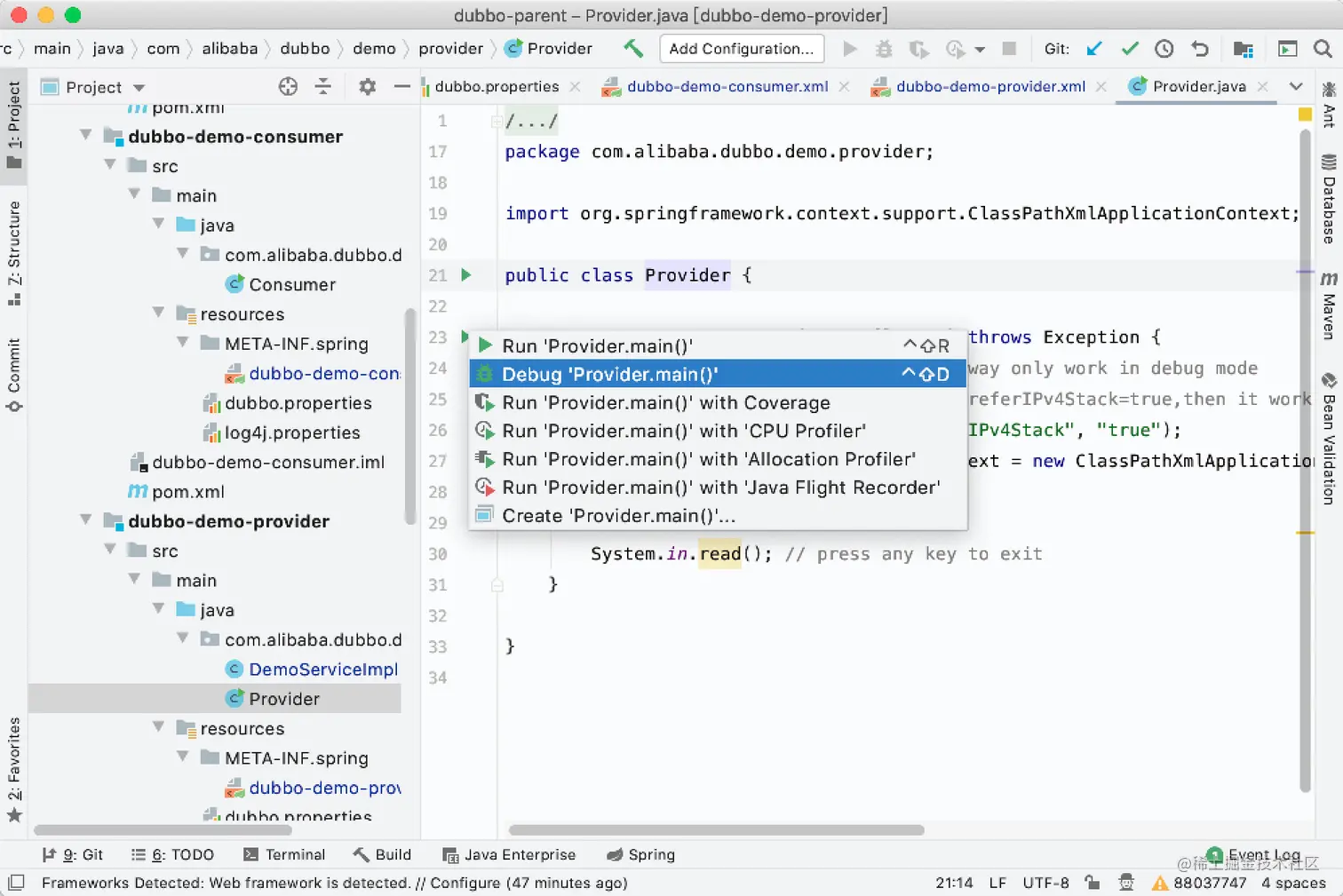Click the warning triangle memory indicator
1343x896 pixels.
(1160, 883)
